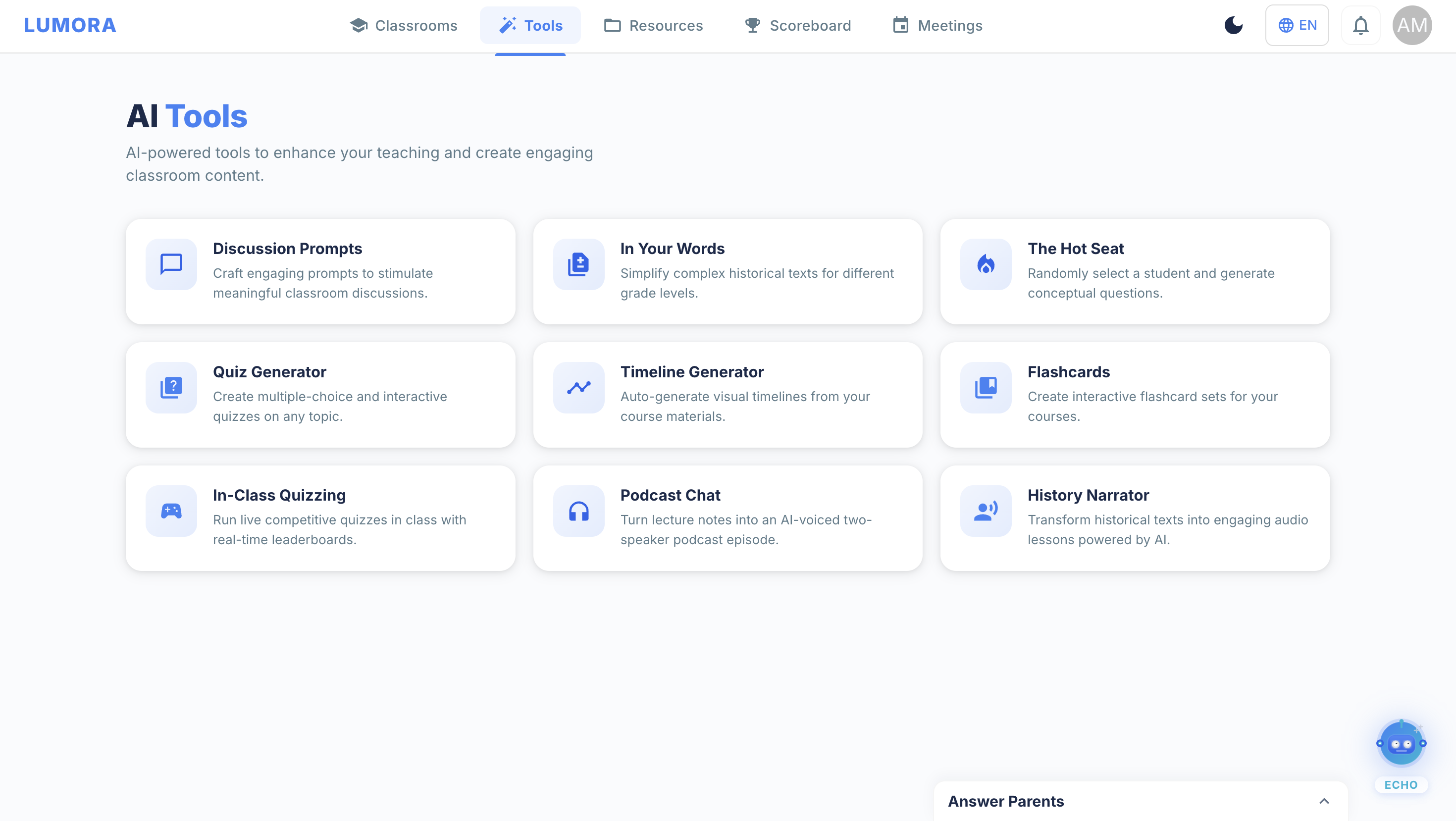The height and width of the screenshot is (821, 1456).
Task: Open the Podcast Chat title
Action: [670, 495]
